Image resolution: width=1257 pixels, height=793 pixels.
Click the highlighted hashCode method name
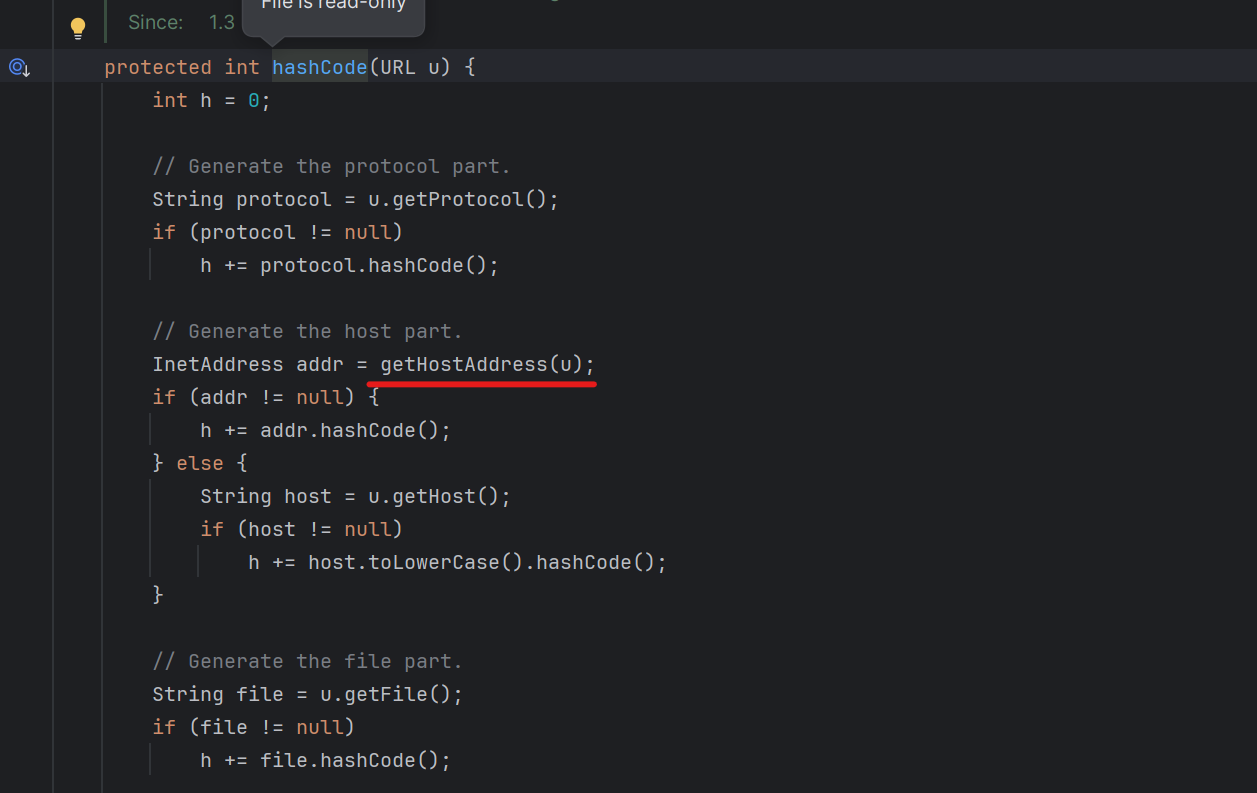click(320, 67)
